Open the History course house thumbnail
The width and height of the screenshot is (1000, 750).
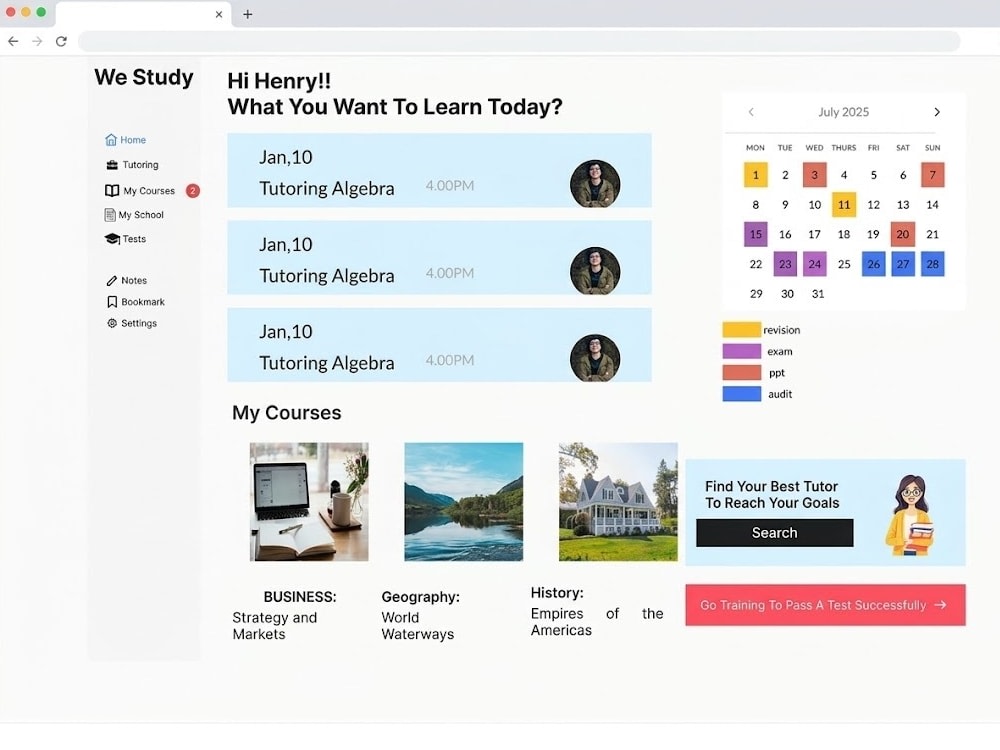coord(618,502)
